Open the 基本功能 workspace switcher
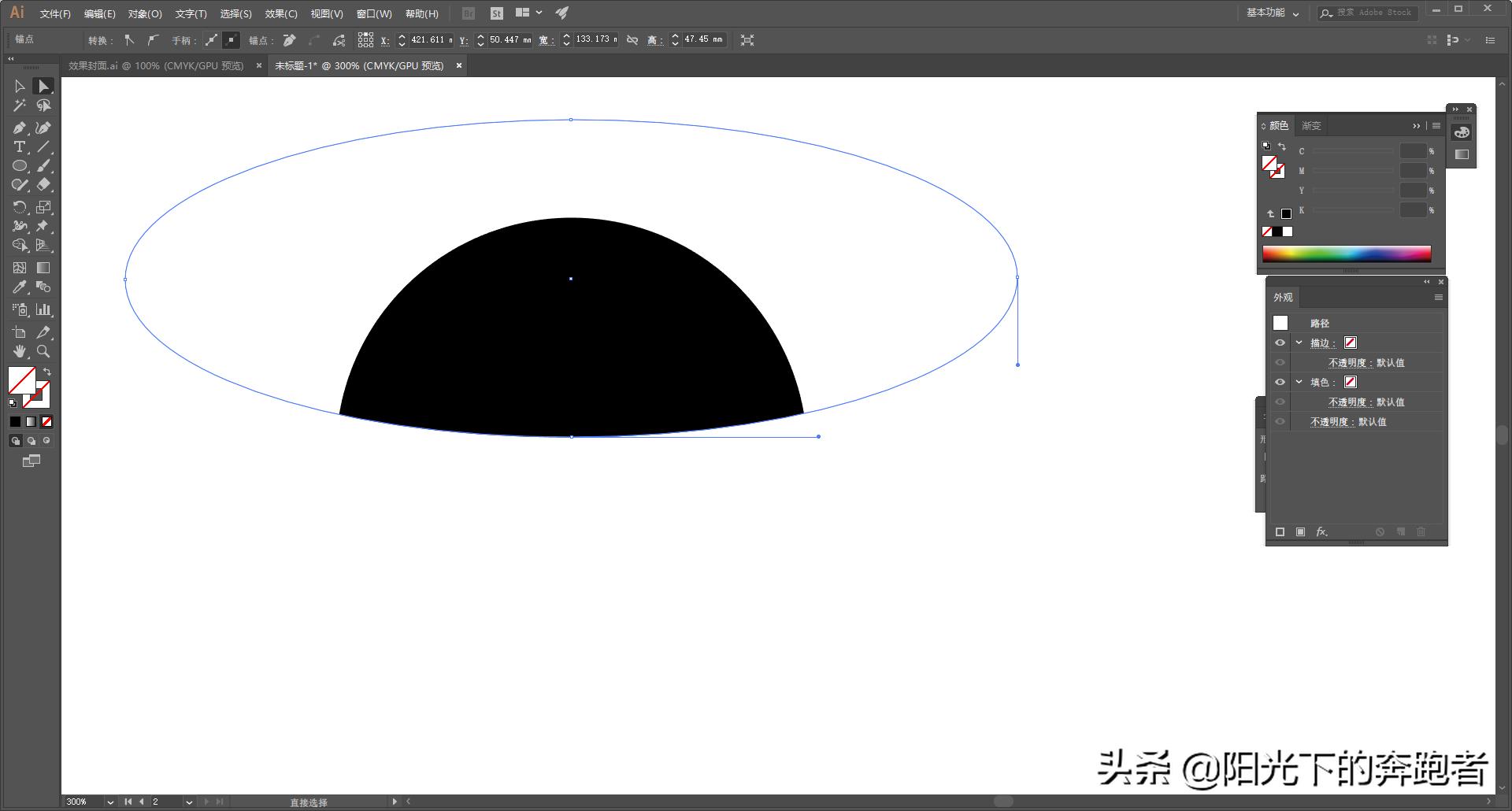This screenshot has width=1512, height=811. (x=1273, y=13)
